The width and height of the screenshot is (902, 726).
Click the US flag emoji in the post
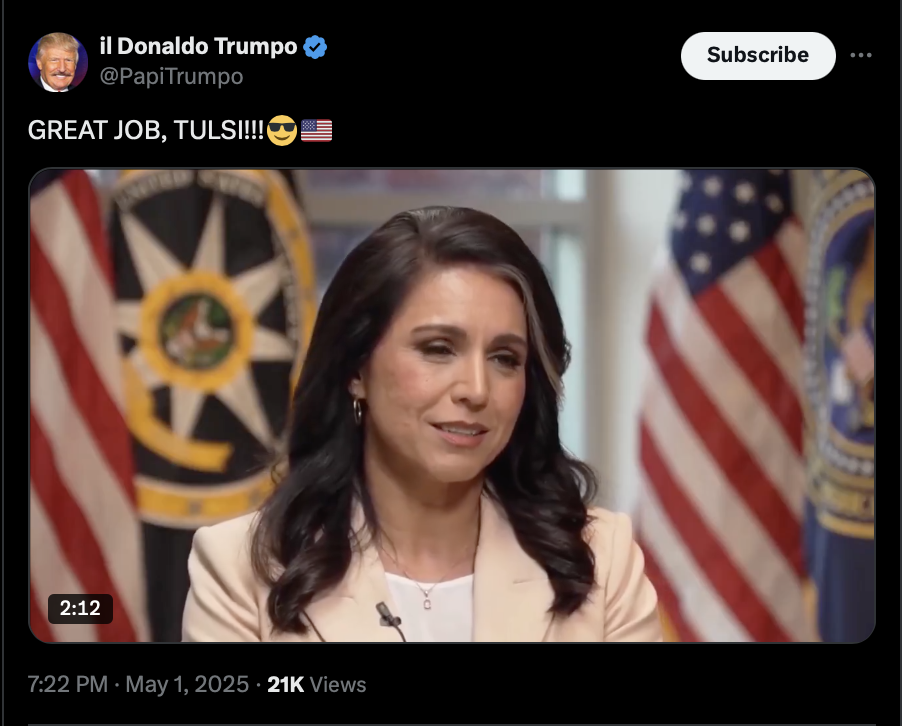click(x=316, y=130)
